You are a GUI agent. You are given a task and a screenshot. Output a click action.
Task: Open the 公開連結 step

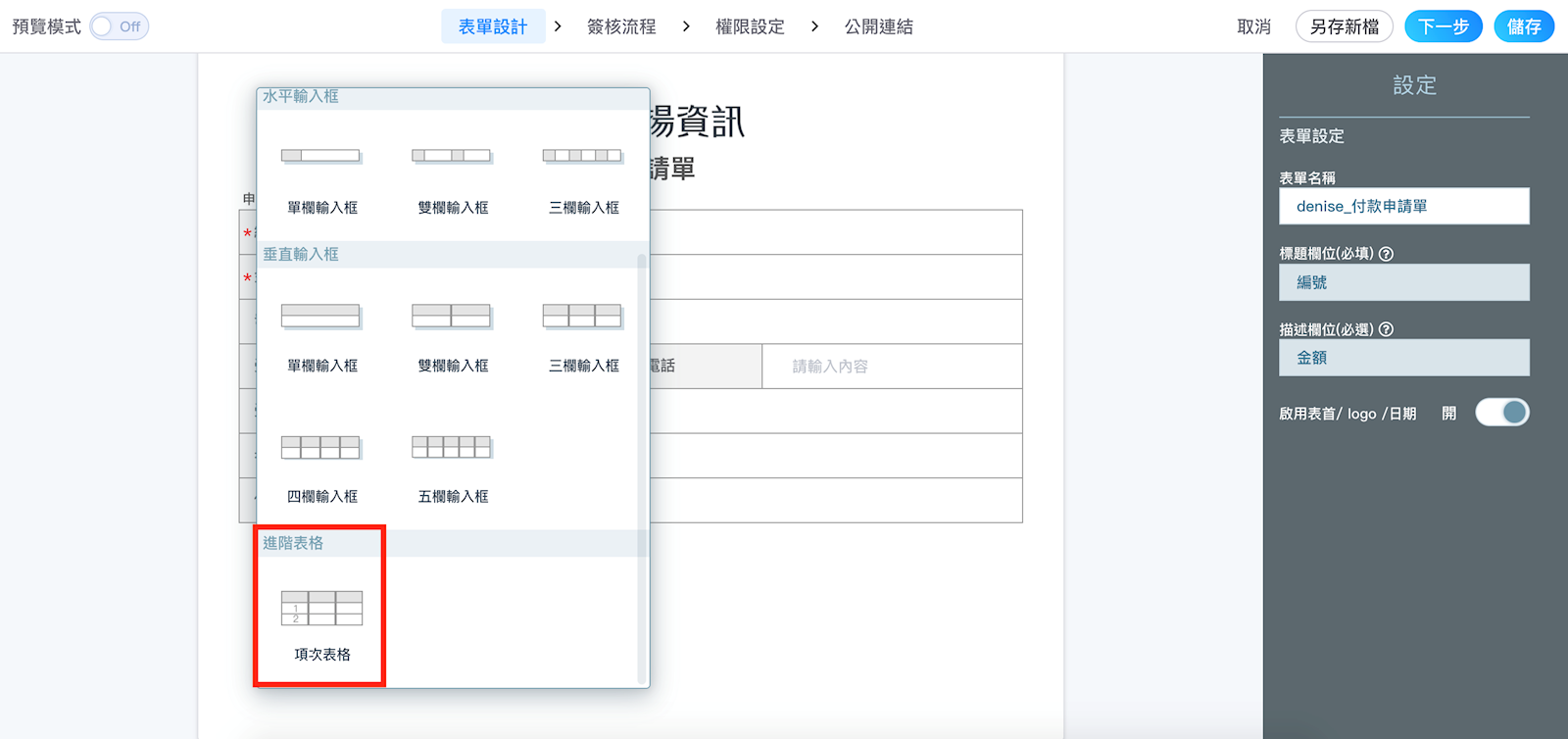point(878,26)
